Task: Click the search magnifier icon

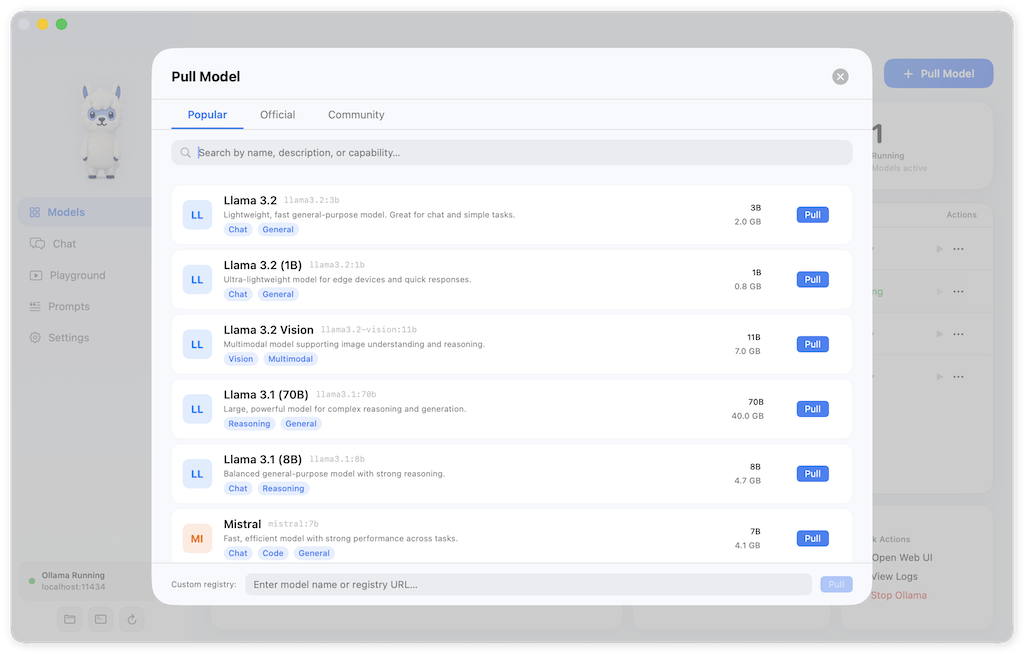Action: pyautogui.click(x=185, y=153)
